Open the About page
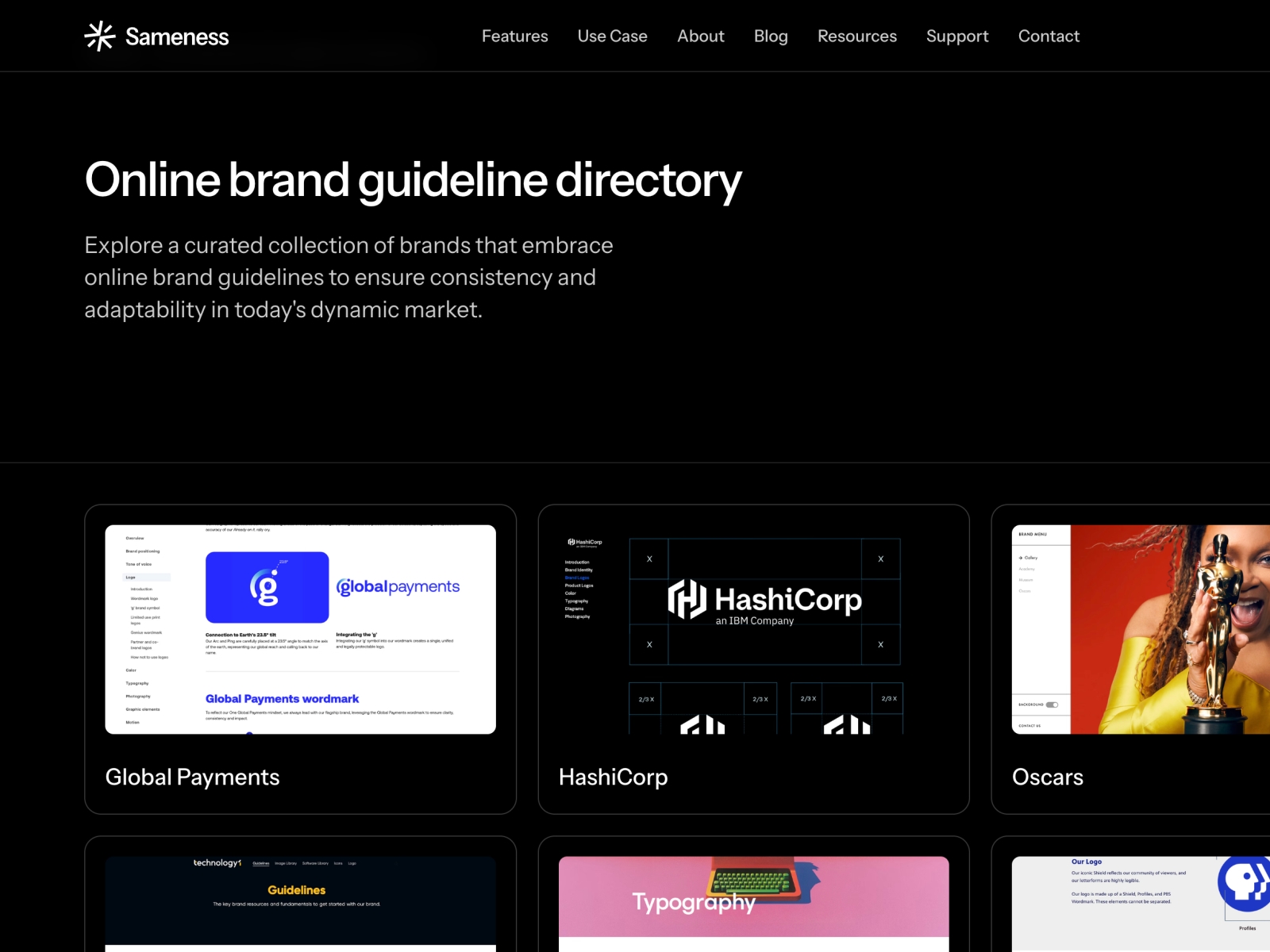This screenshot has width=1270, height=952. [701, 36]
